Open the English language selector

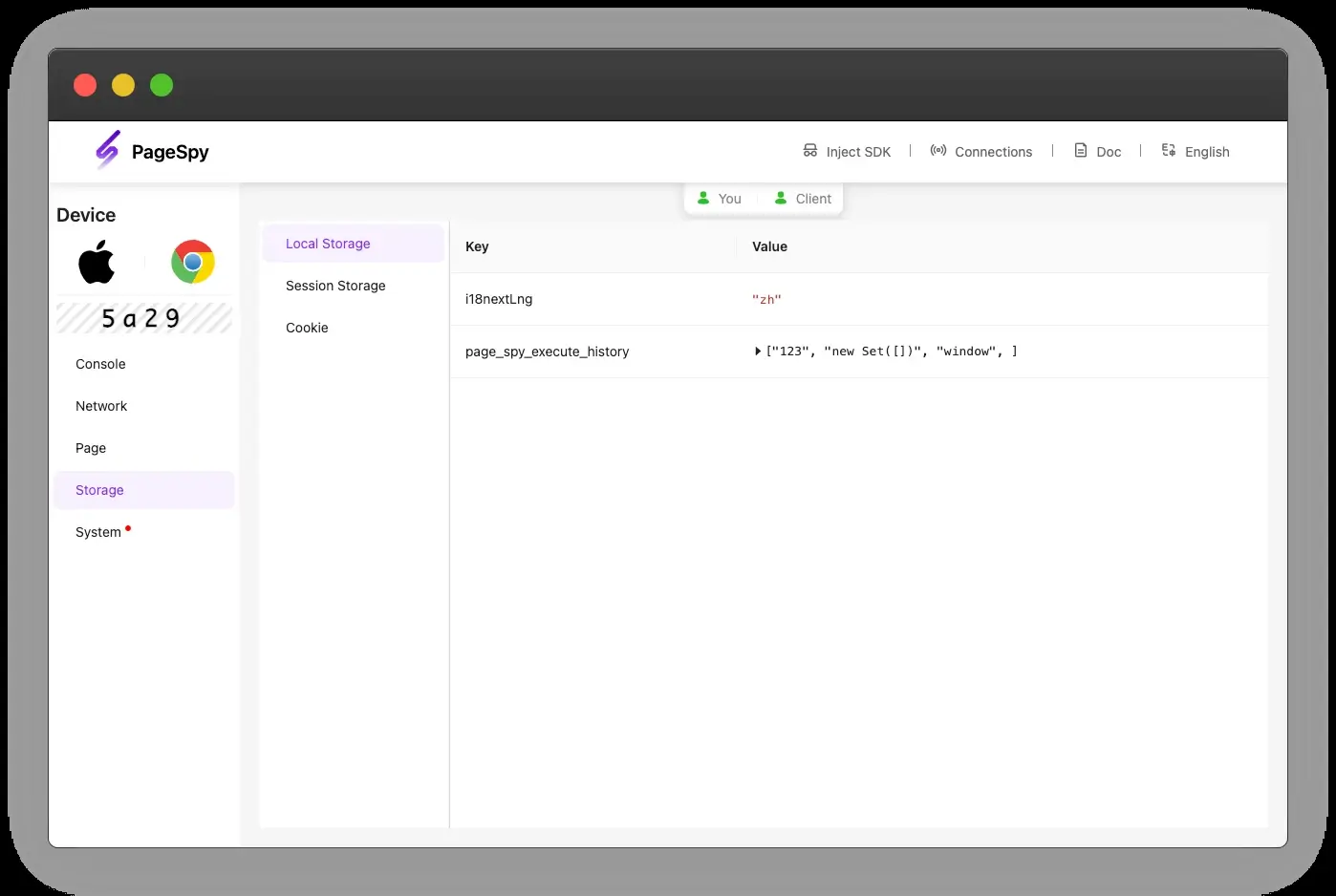click(1196, 151)
